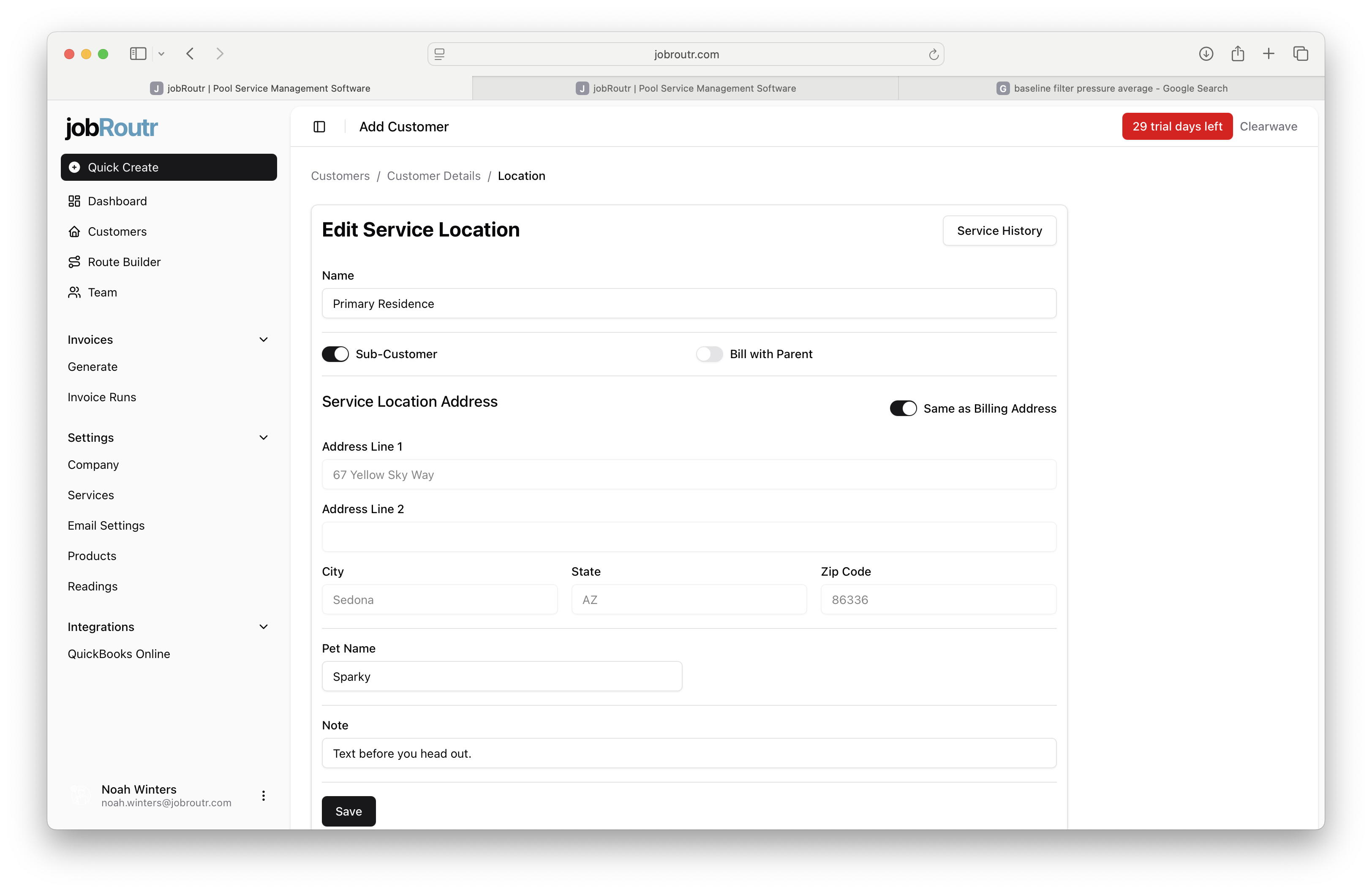The image size is (1372, 892).
Task: Open Quick Create
Action: click(x=168, y=167)
